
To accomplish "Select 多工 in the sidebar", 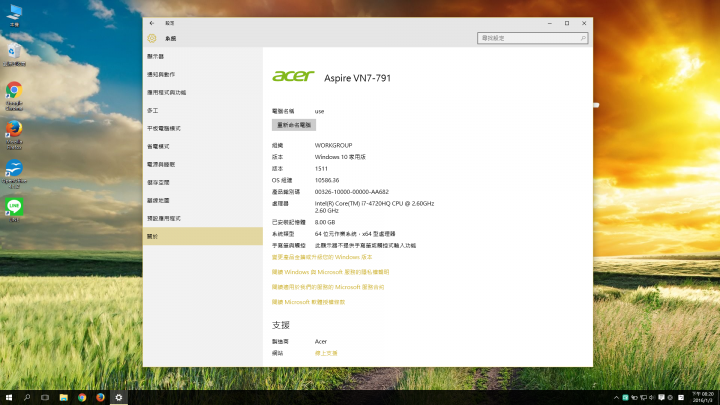I will 202,110.
